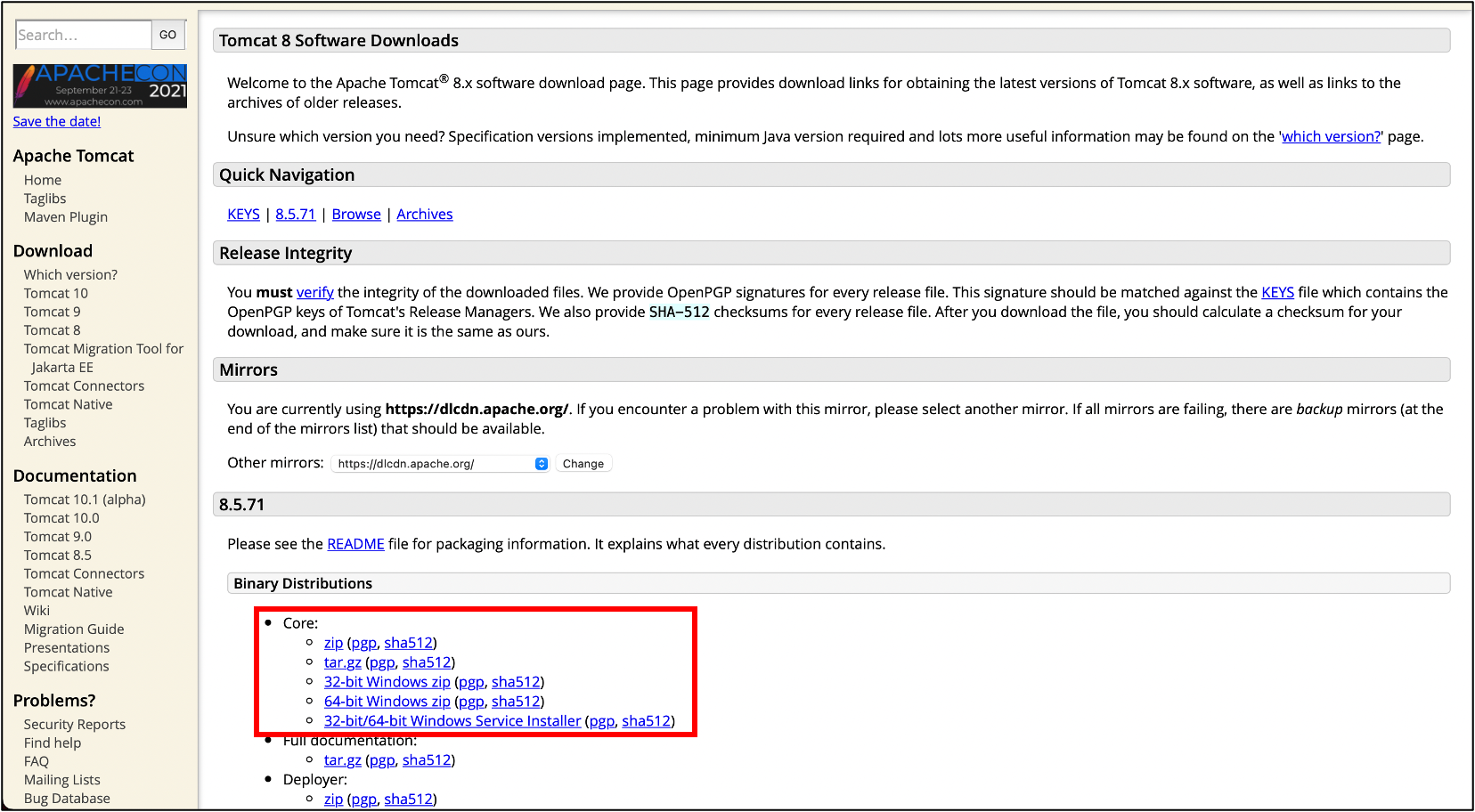Select Tomcat 8 in Download sidebar
This screenshot has width=1475, height=812.
pos(53,330)
